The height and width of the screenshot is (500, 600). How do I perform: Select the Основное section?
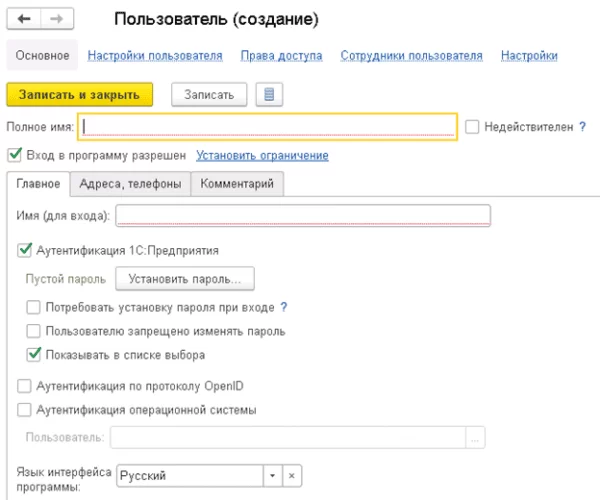42,55
